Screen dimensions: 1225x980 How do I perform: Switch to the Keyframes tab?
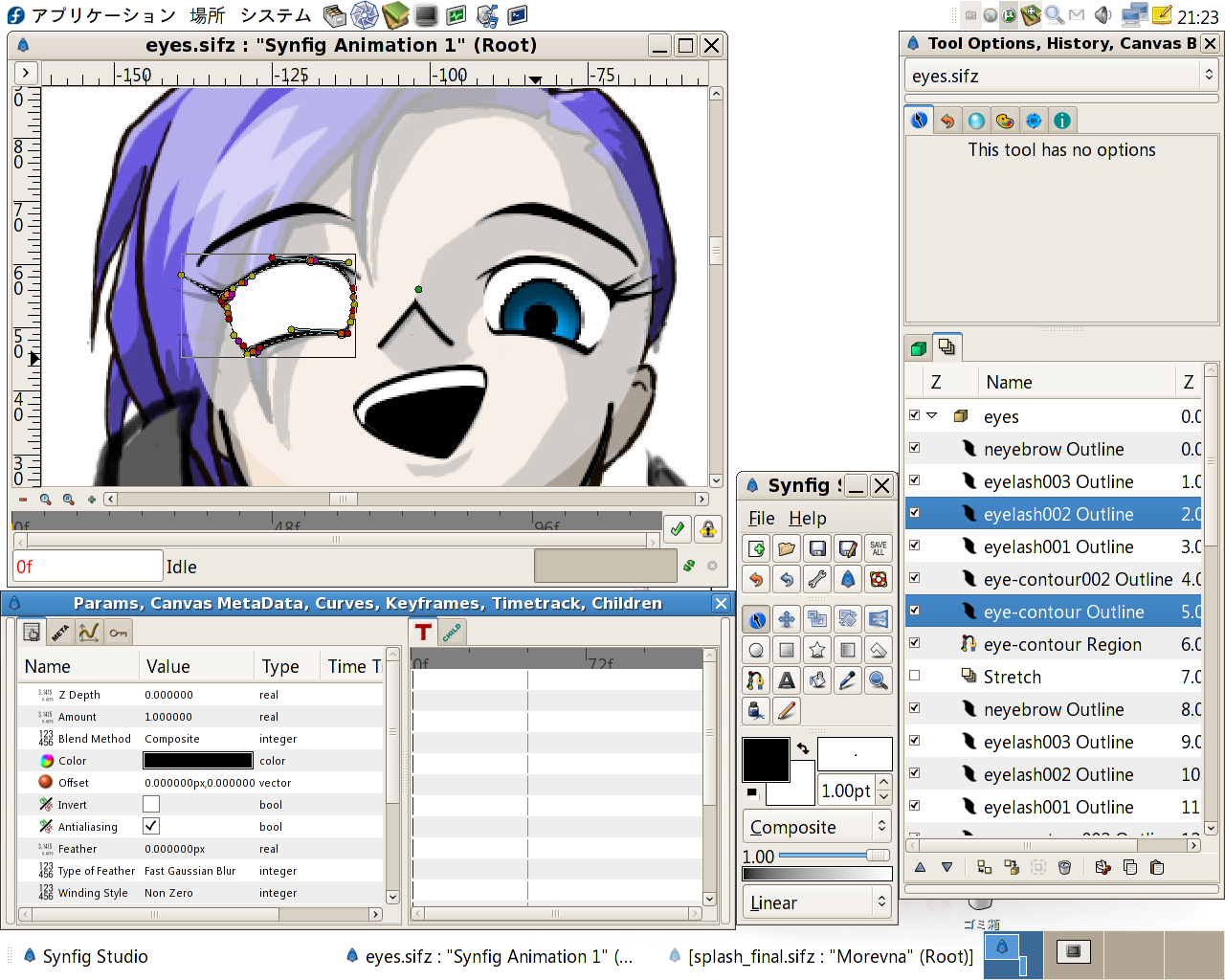pos(118,632)
